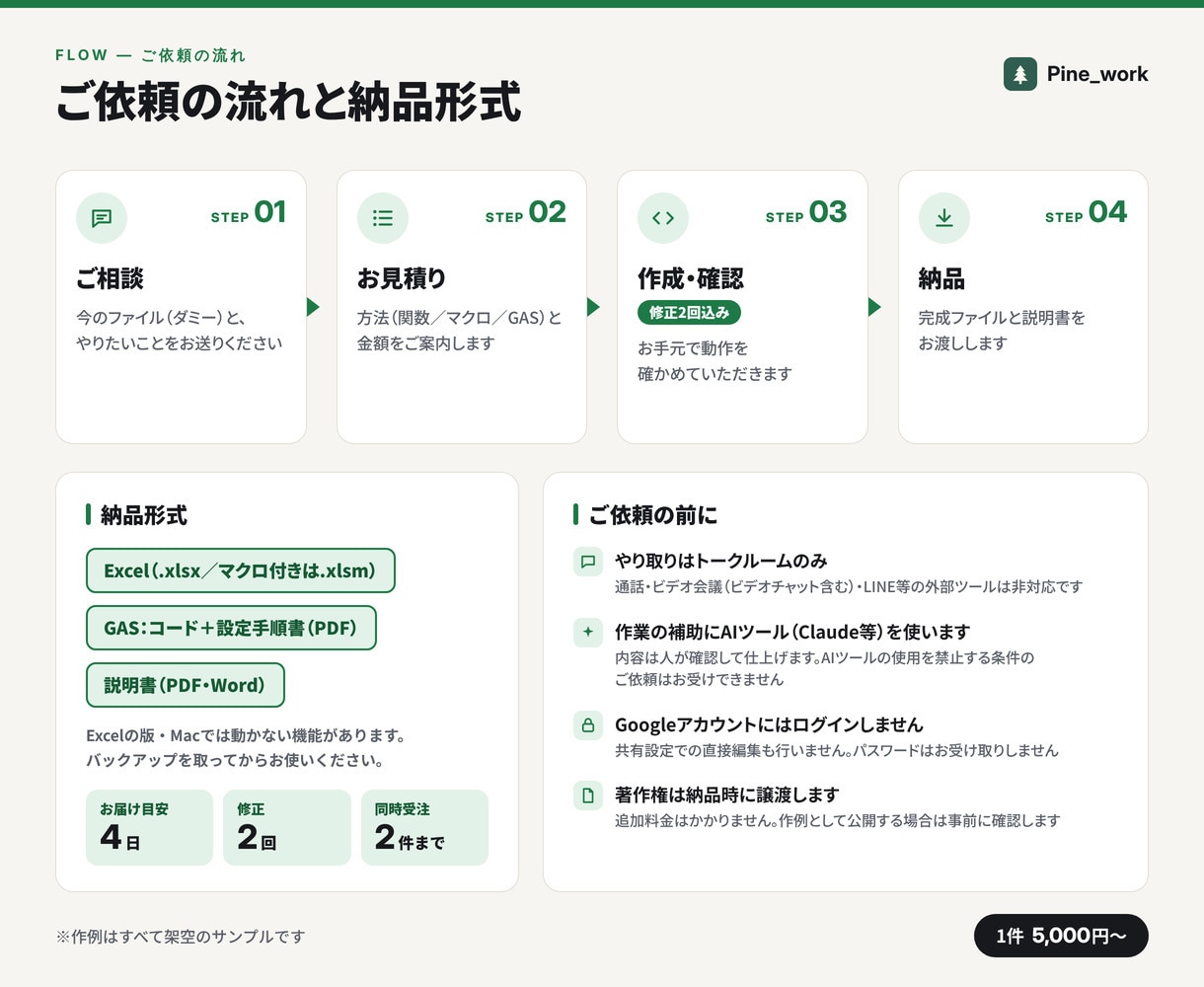Image resolution: width=1204 pixels, height=987 pixels.
Task: Click the note バックアップを取ってからお使いください。
Action: (x=235, y=760)
